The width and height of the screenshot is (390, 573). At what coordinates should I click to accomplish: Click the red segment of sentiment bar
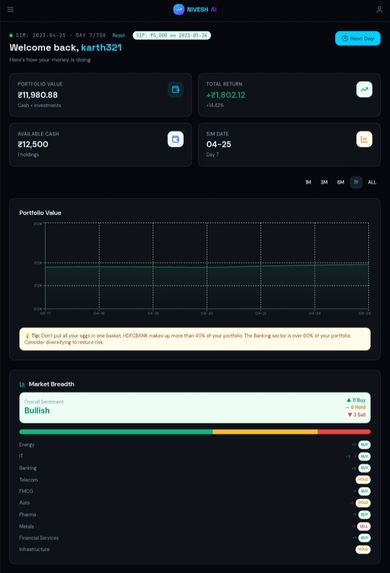tap(344, 432)
